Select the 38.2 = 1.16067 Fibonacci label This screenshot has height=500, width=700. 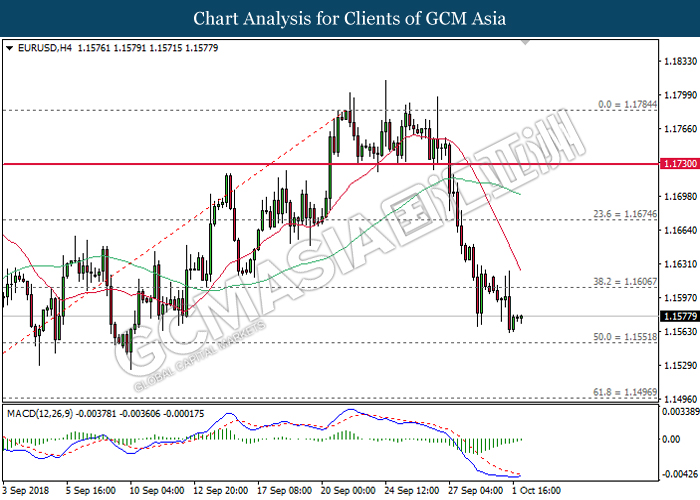pyautogui.click(x=625, y=282)
